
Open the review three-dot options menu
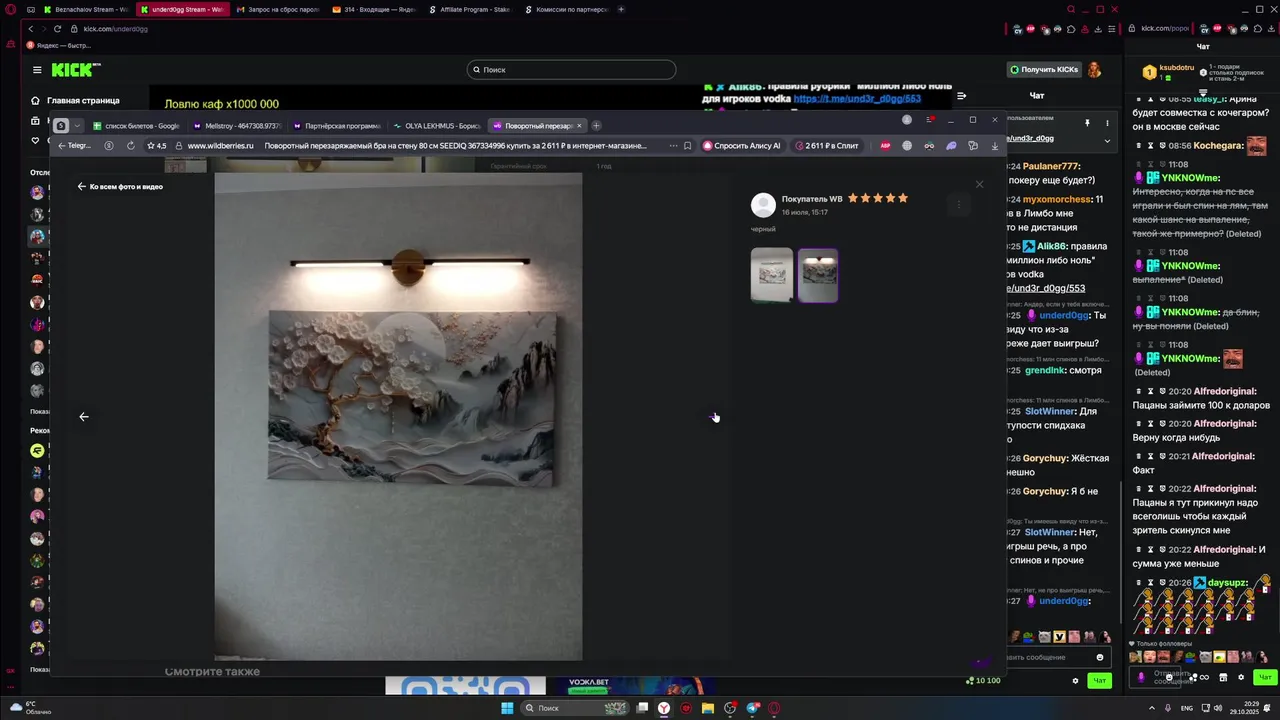(958, 205)
